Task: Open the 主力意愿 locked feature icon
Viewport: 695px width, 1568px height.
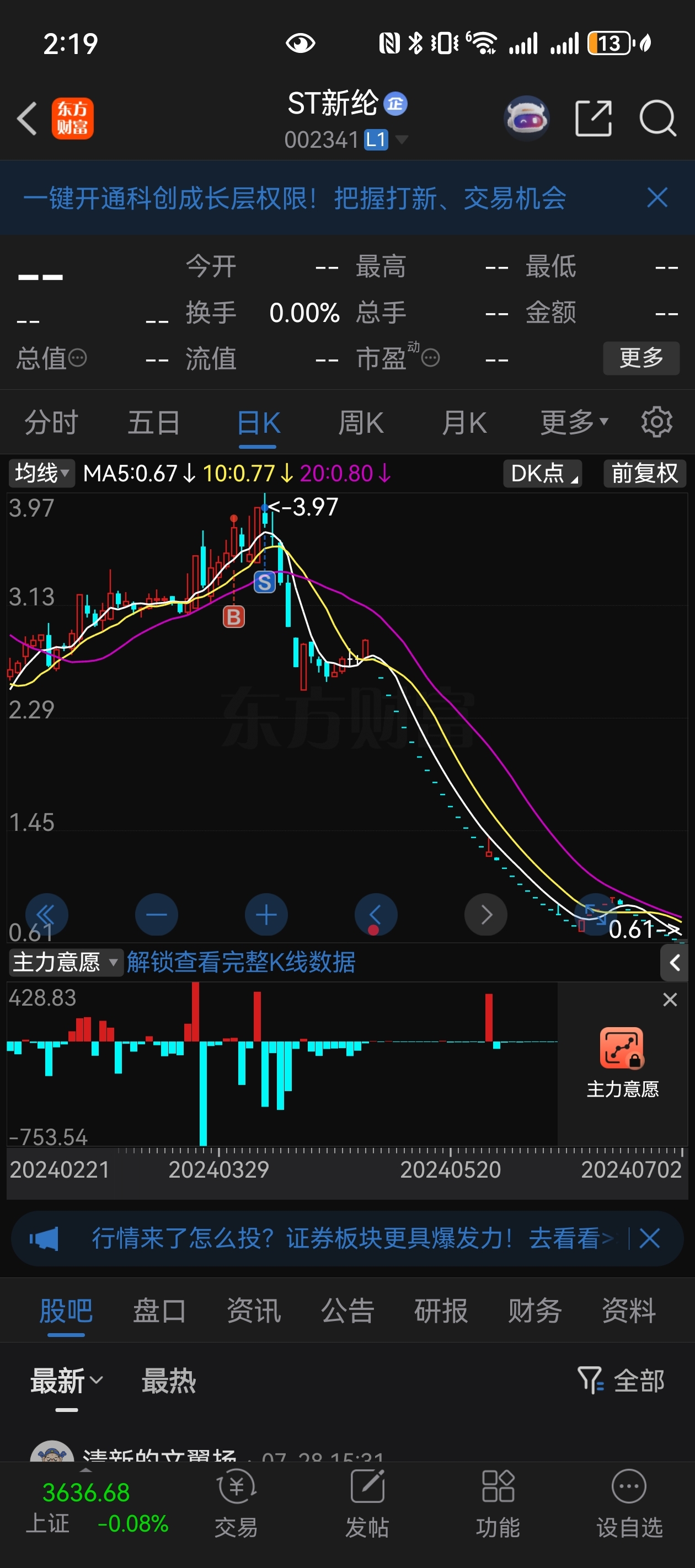Action: (622, 1048)
